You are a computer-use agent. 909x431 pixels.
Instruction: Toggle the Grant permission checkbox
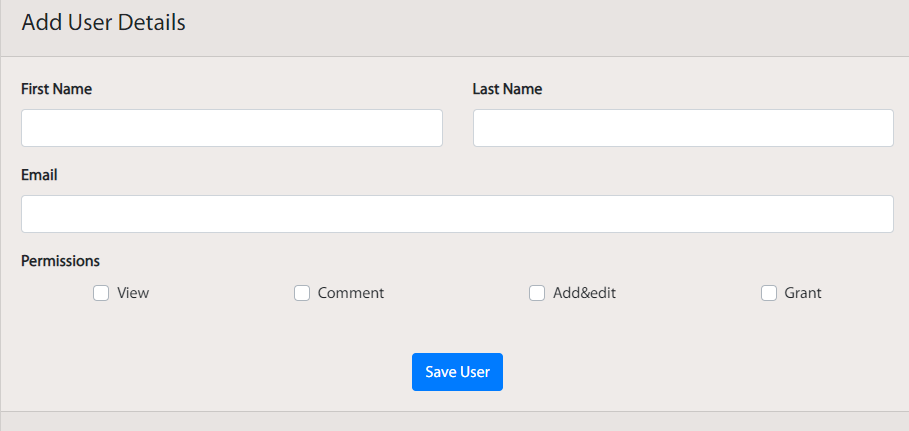coord(769,294)
